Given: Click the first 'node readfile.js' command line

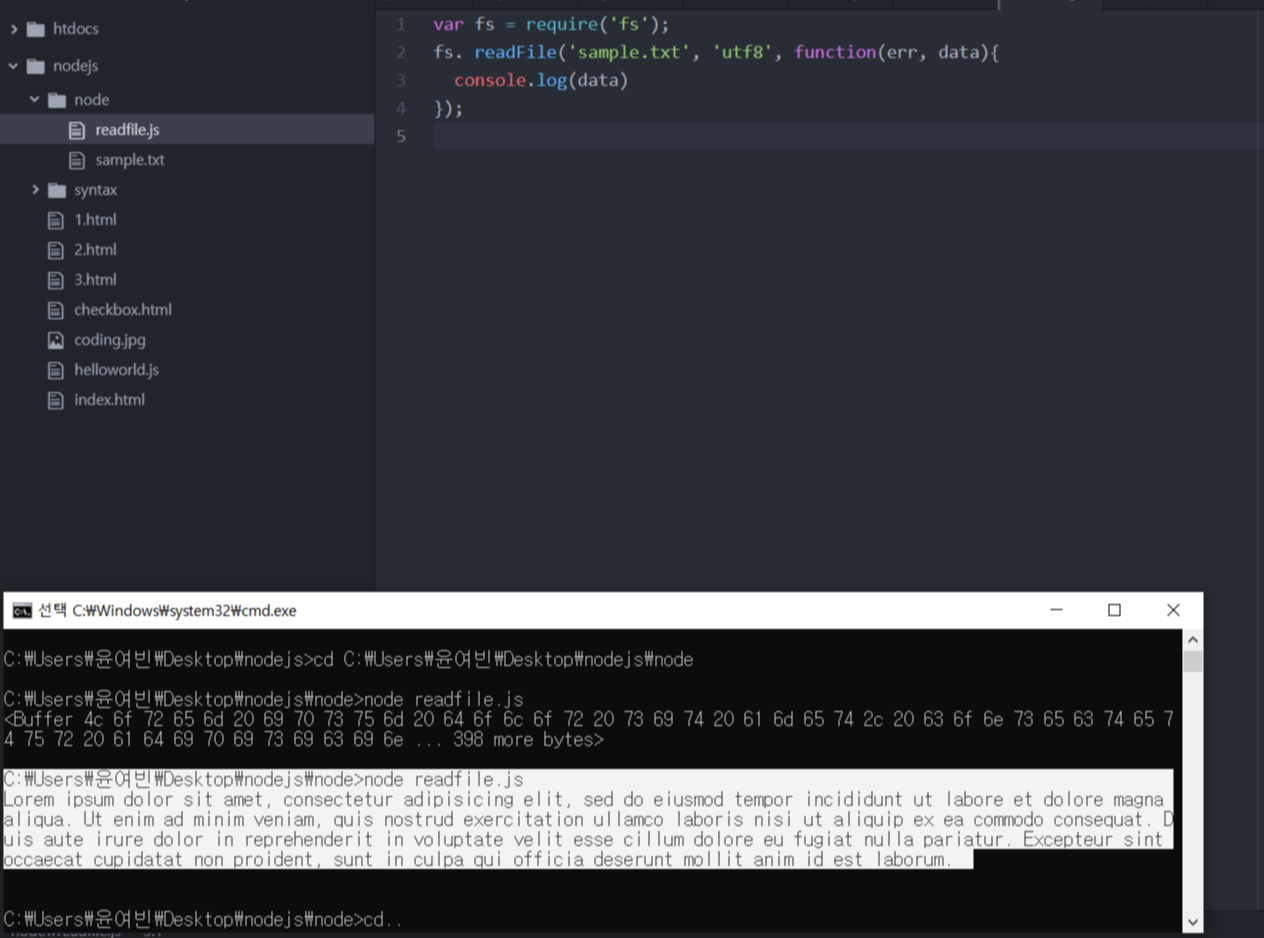Looking at the screenshot, I should (x=264, y=699).
